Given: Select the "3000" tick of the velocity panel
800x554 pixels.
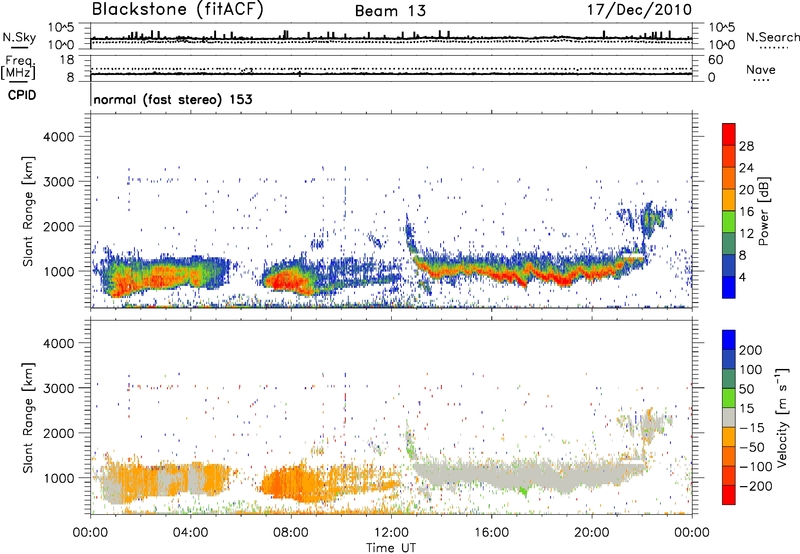Looking at the screenshot, I should [59, 388].
